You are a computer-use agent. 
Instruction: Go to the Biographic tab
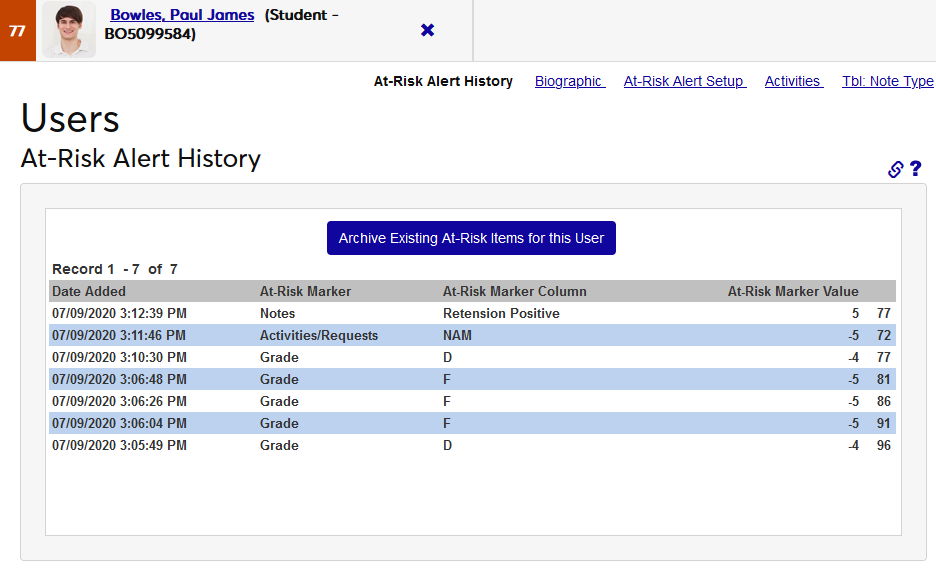click(x=569, y=81)
